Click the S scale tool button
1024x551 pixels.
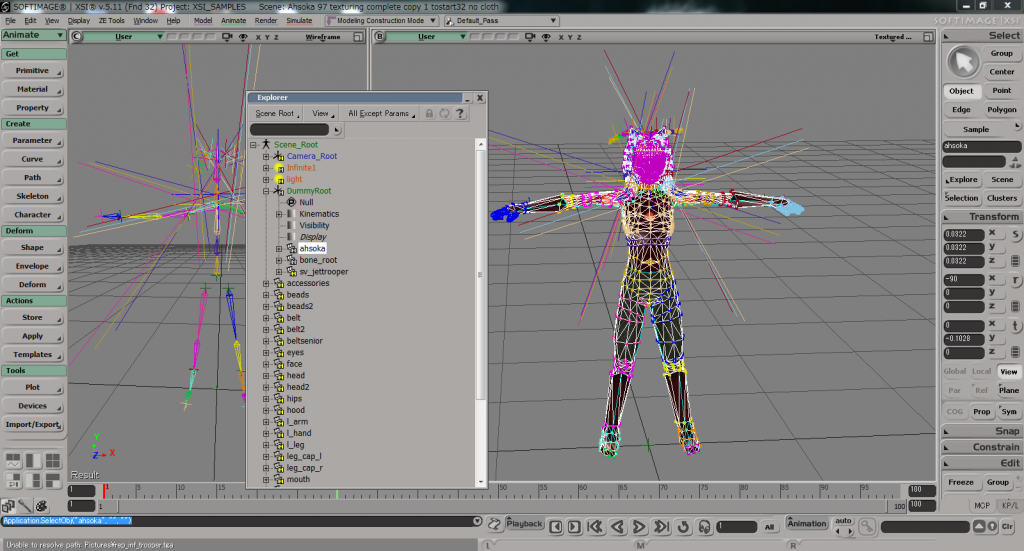(1015, 234)
